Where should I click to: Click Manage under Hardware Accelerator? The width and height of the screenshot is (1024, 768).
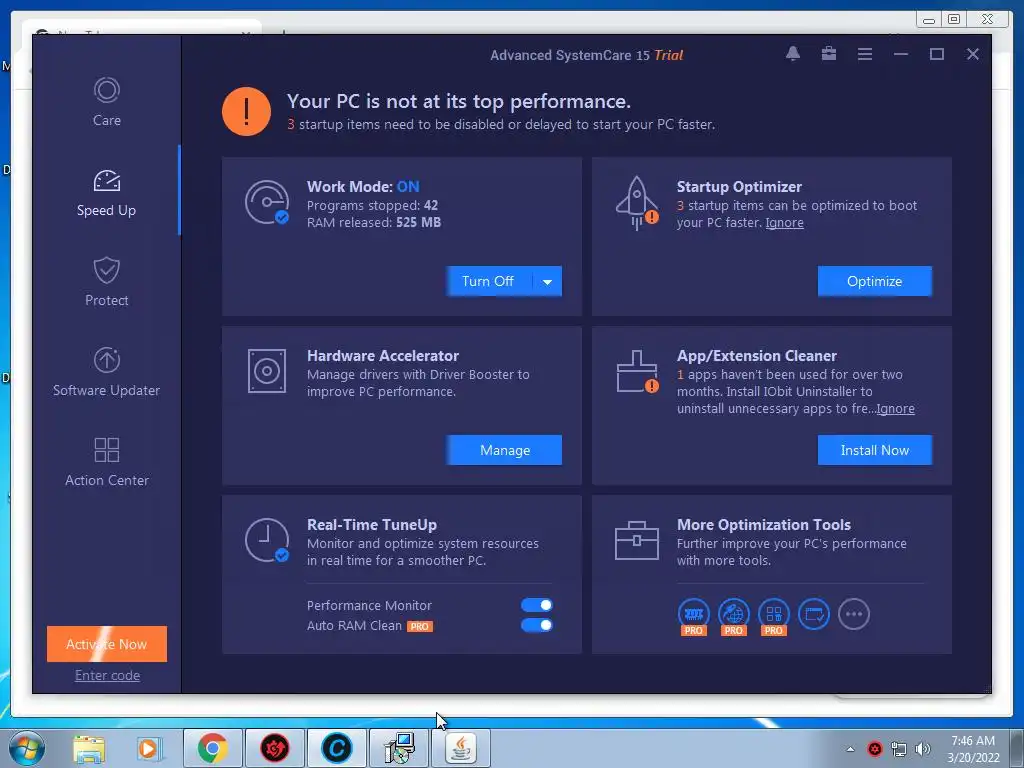pyautogui.click(x=504, y=450)
